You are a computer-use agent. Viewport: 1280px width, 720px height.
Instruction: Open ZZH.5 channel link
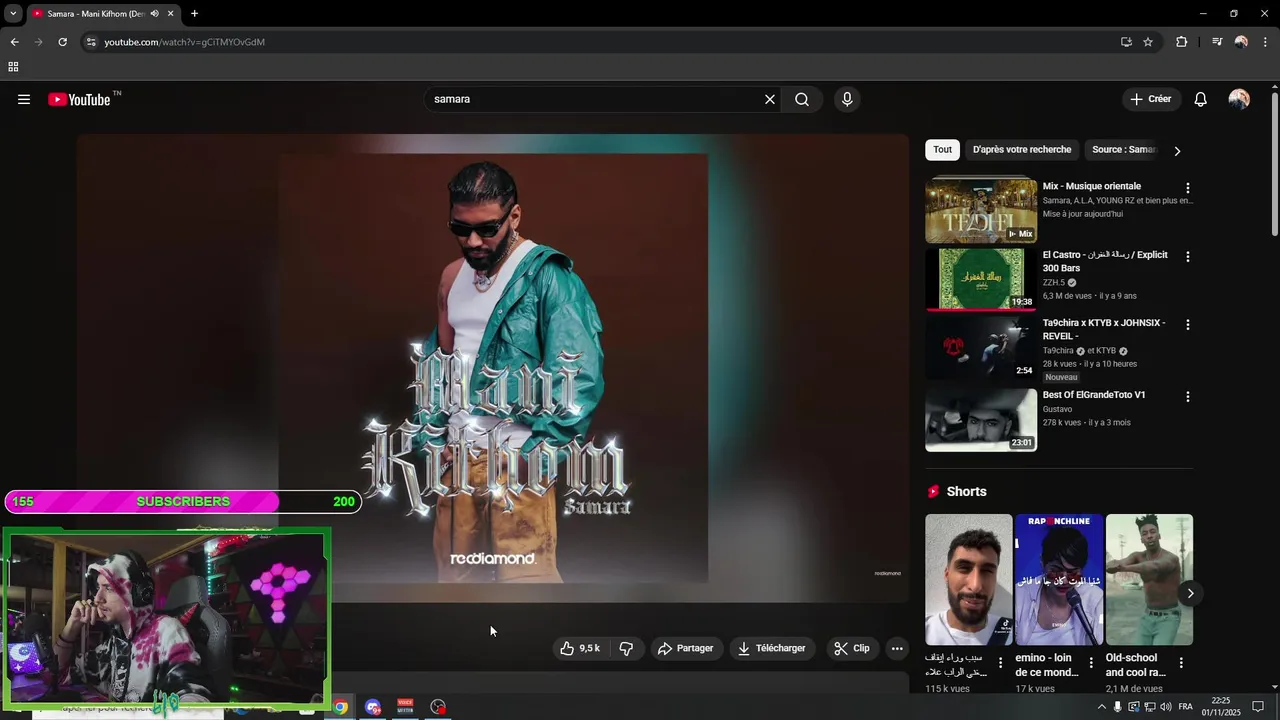point(1054,283)
